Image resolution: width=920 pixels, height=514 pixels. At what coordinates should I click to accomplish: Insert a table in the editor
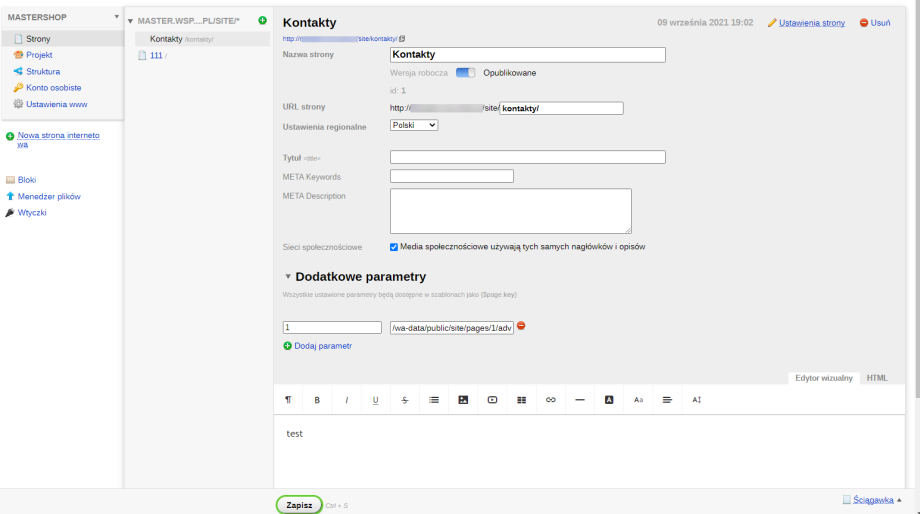521,400
